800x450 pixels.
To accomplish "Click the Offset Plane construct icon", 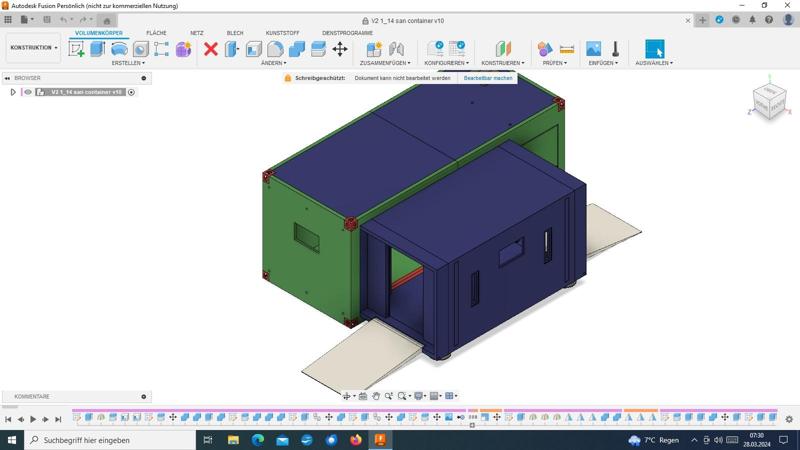I will click(x=503, y=49).
